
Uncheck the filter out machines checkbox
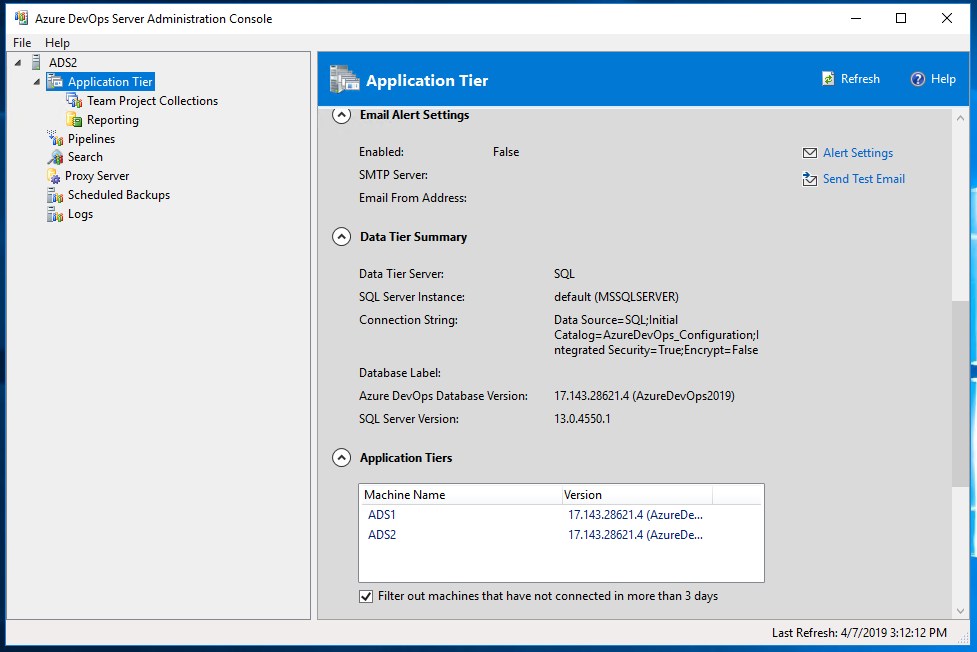[x=366, y=597]
